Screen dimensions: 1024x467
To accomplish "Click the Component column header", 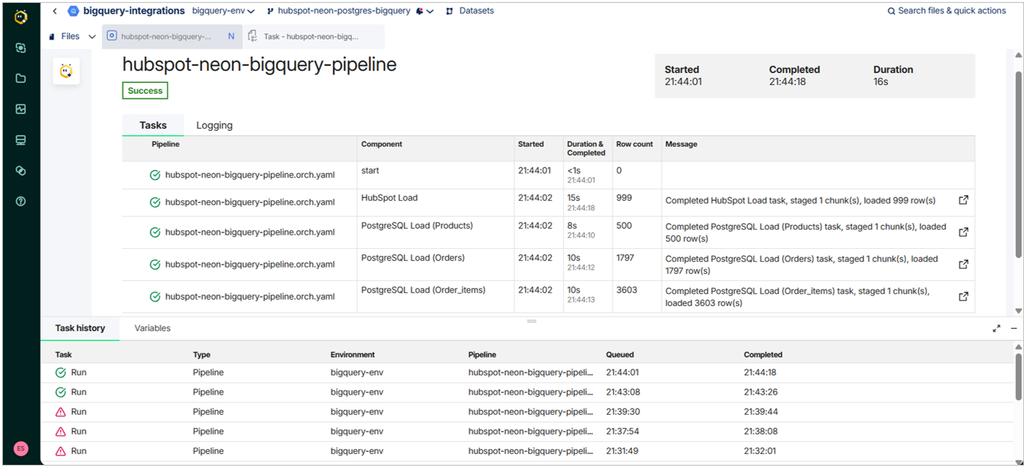I will coord(381,144).
